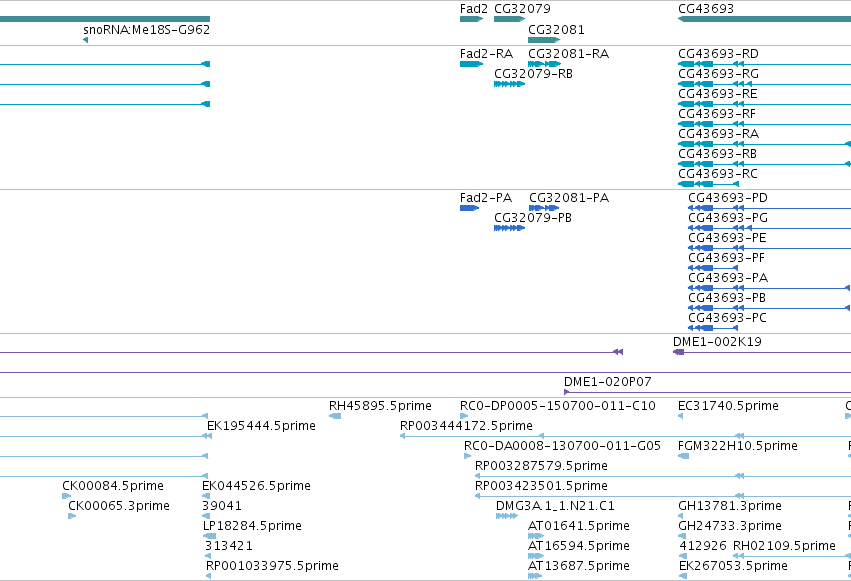The width and height of the screenshot is (851, 581).
Task: Select the 39041 feature label
Action: pos(222,506)
